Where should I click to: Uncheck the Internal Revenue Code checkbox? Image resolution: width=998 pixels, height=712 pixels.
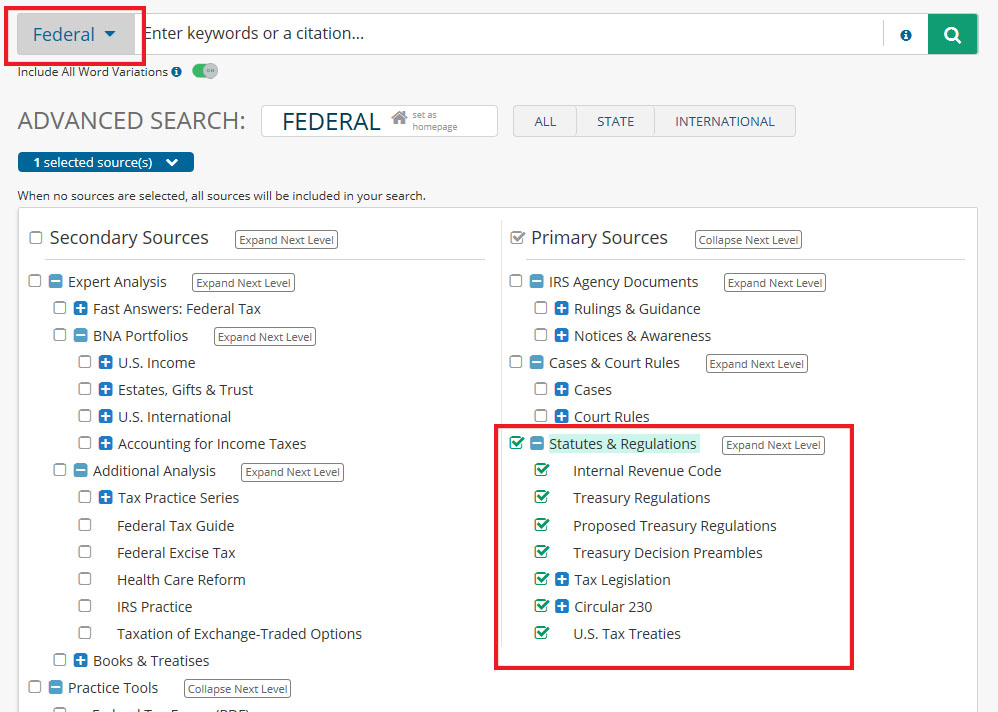[x=542, y=470]
